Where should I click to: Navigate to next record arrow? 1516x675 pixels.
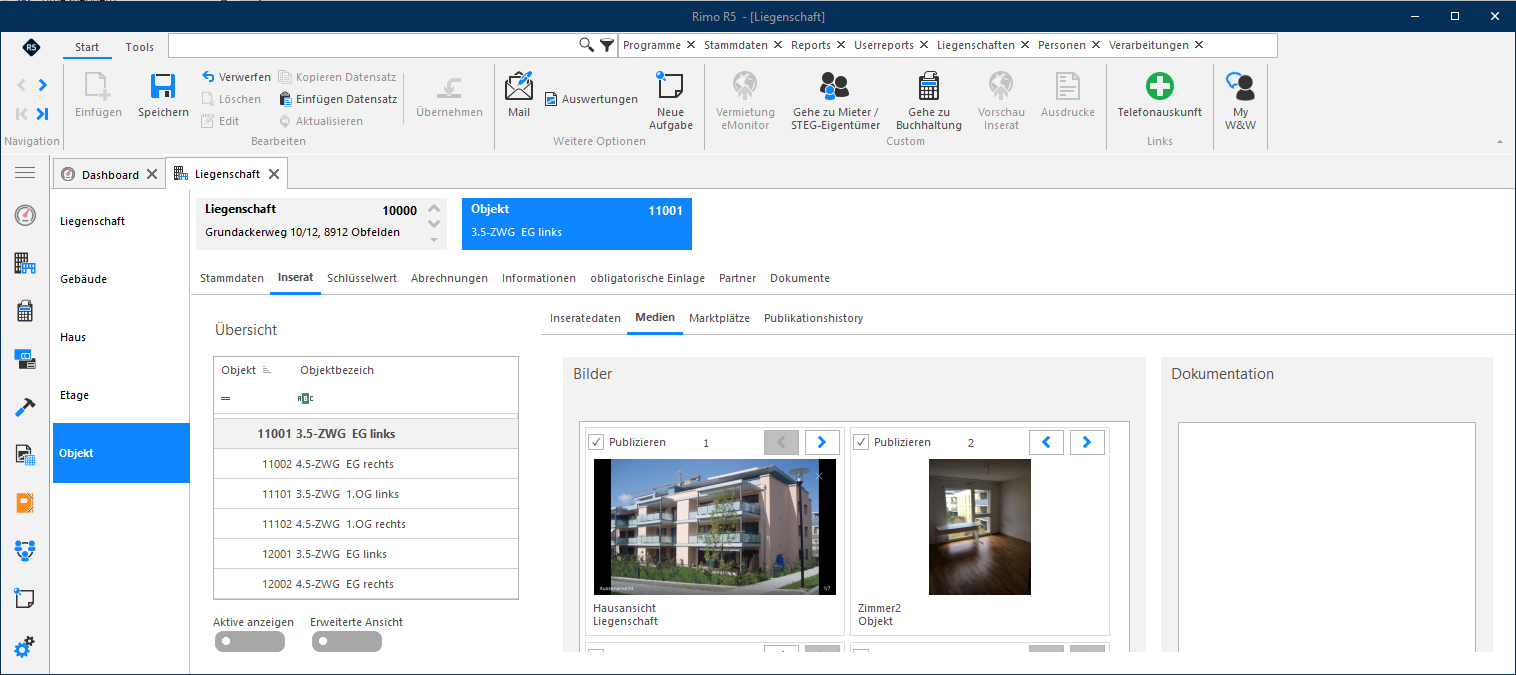[43, 85]
